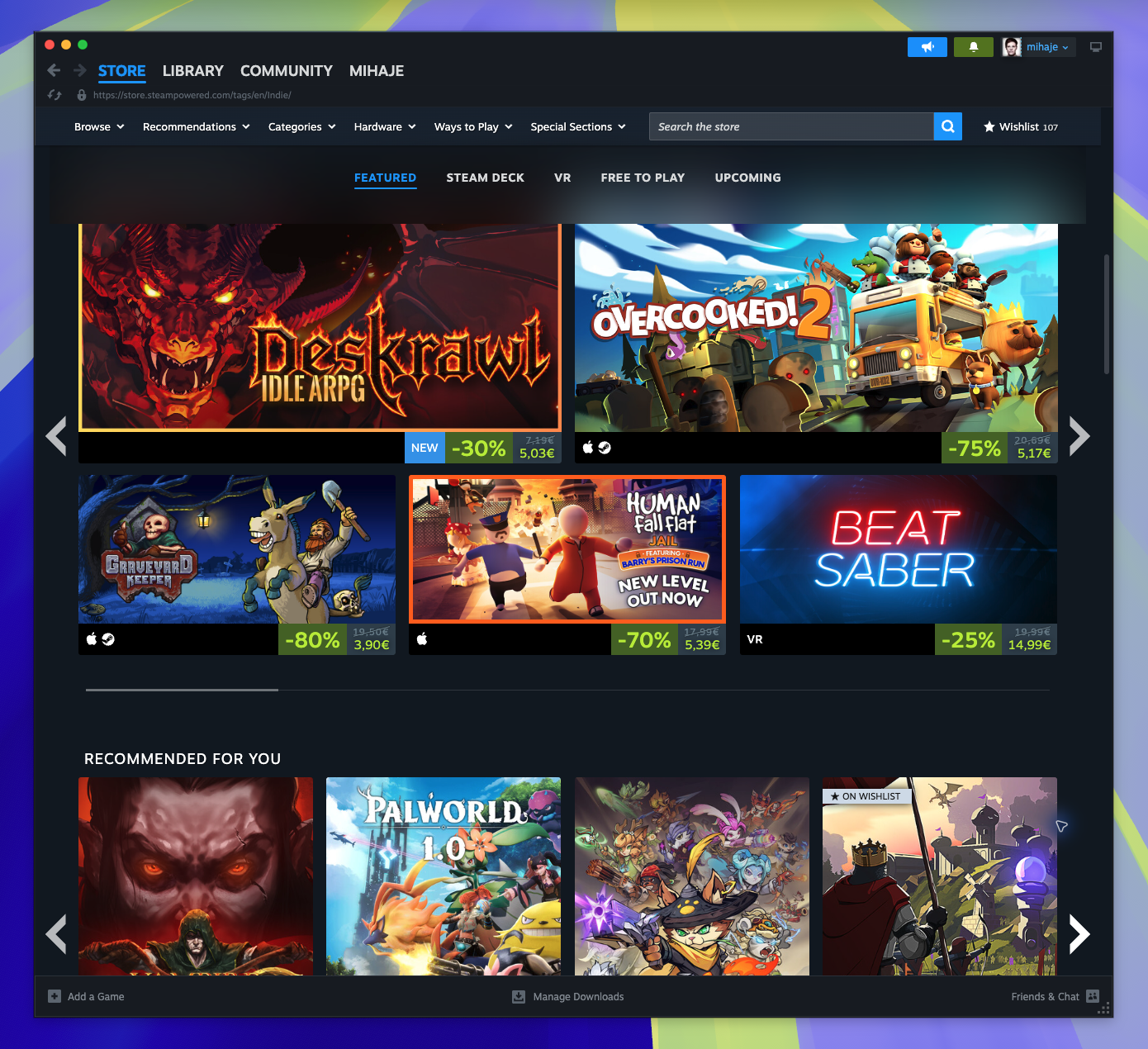The image size is (1148, 1049).
Task: Select the STEAM DECK tab
Action: point(486,178)
